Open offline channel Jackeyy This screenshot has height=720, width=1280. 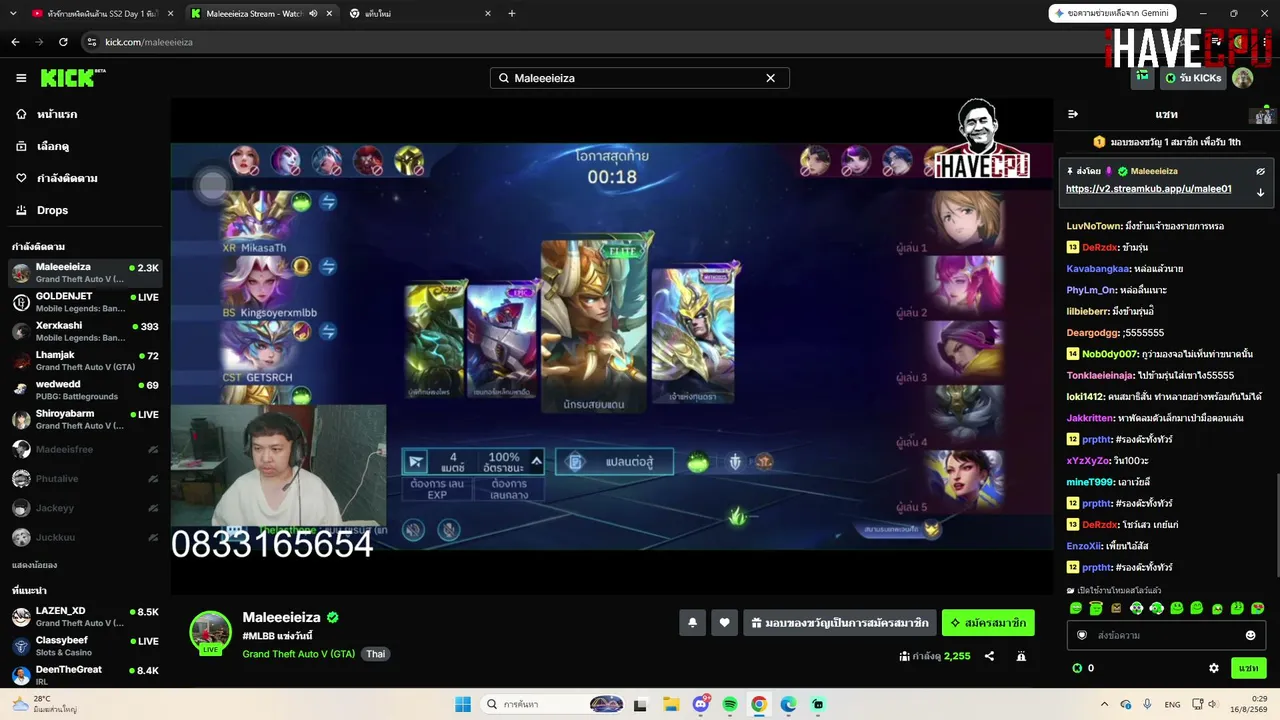pos(84,508)
